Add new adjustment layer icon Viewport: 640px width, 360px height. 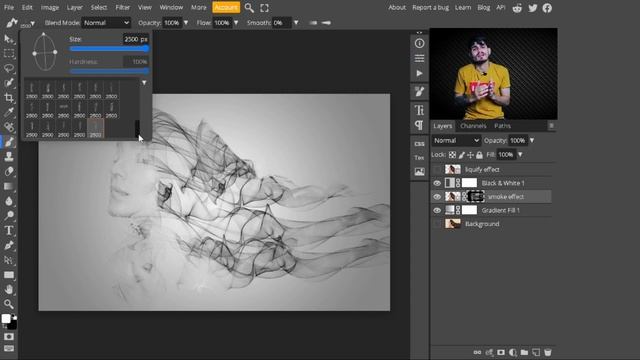pyautogui.click(x=513, y=352)
